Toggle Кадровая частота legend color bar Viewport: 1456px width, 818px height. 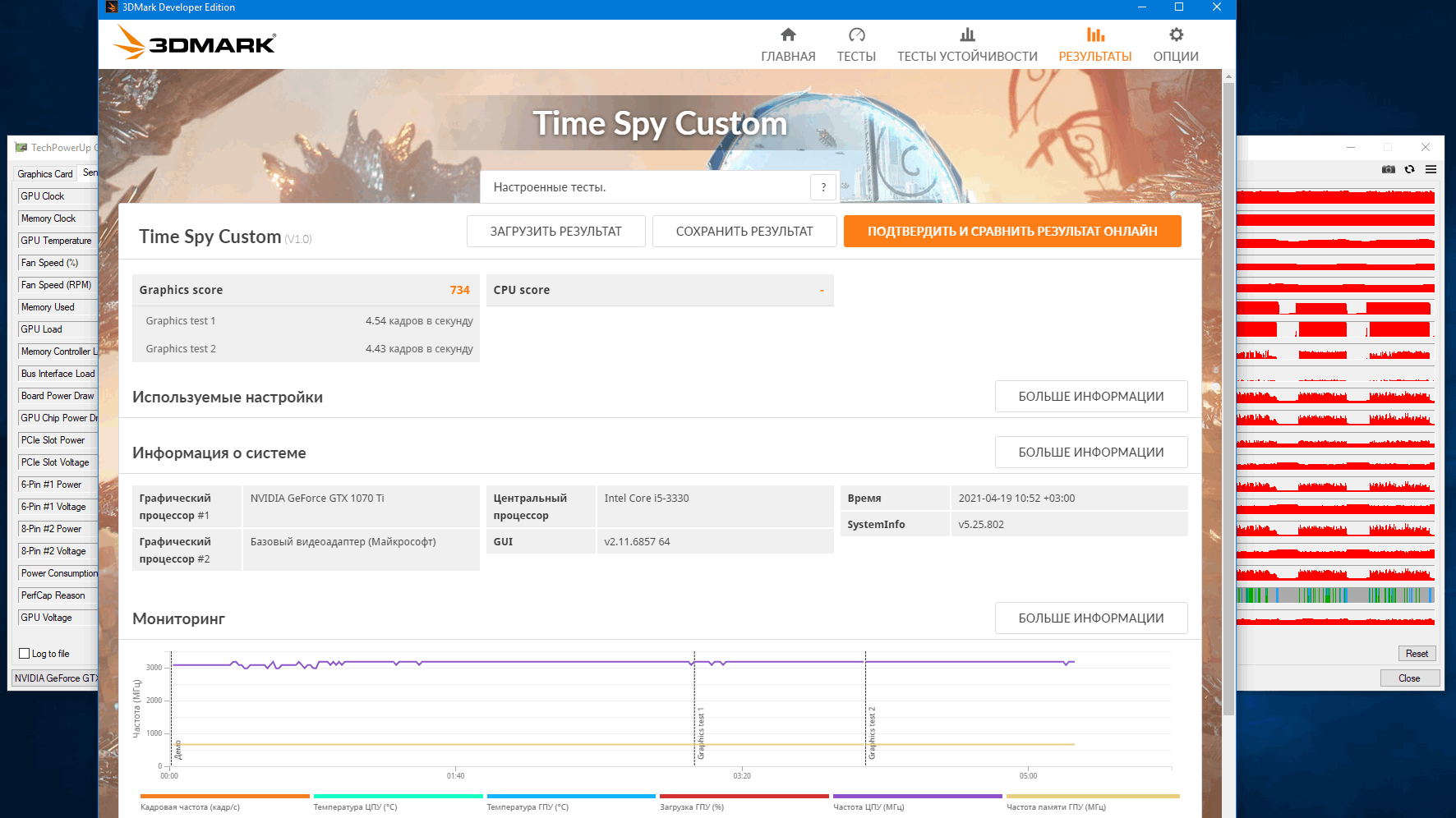(225, 796)
